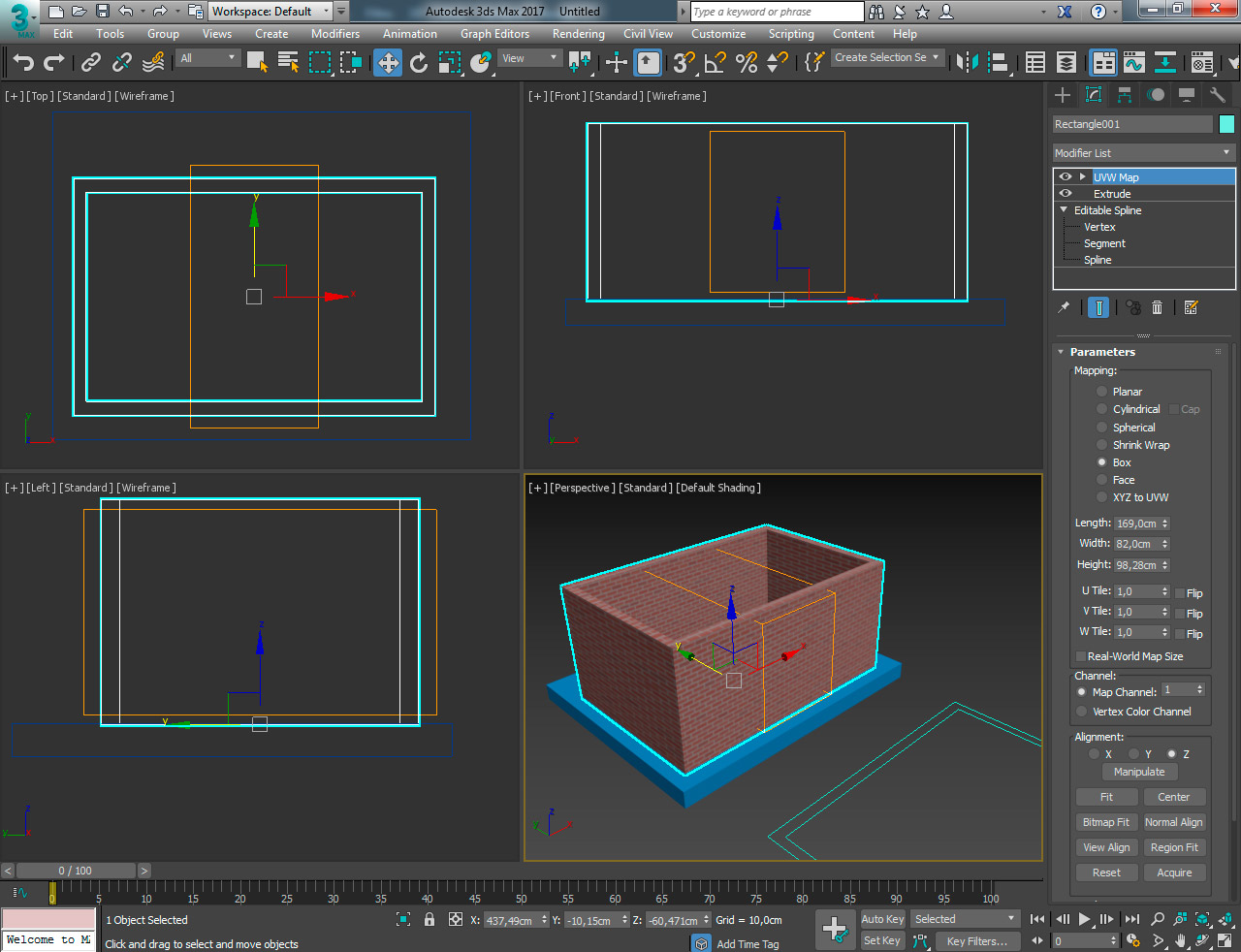
Task: Hide the Extrude modifier with eye icon
Action: (x=1066, y=194)
